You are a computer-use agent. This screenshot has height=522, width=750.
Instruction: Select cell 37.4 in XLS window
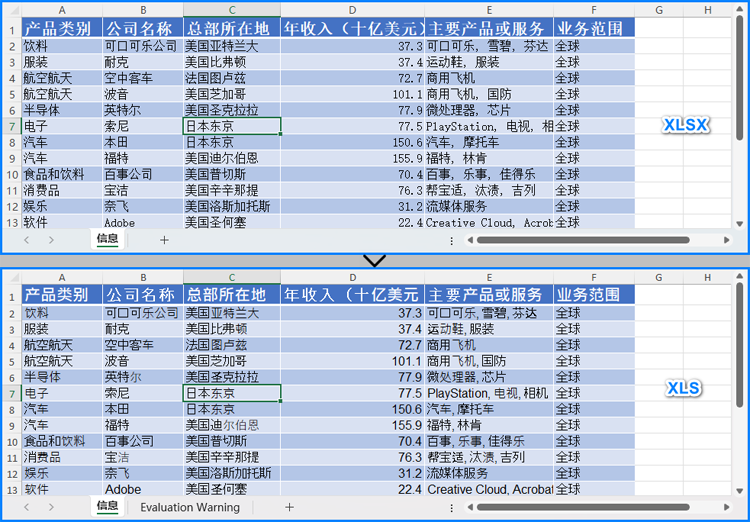pos(352,329)
